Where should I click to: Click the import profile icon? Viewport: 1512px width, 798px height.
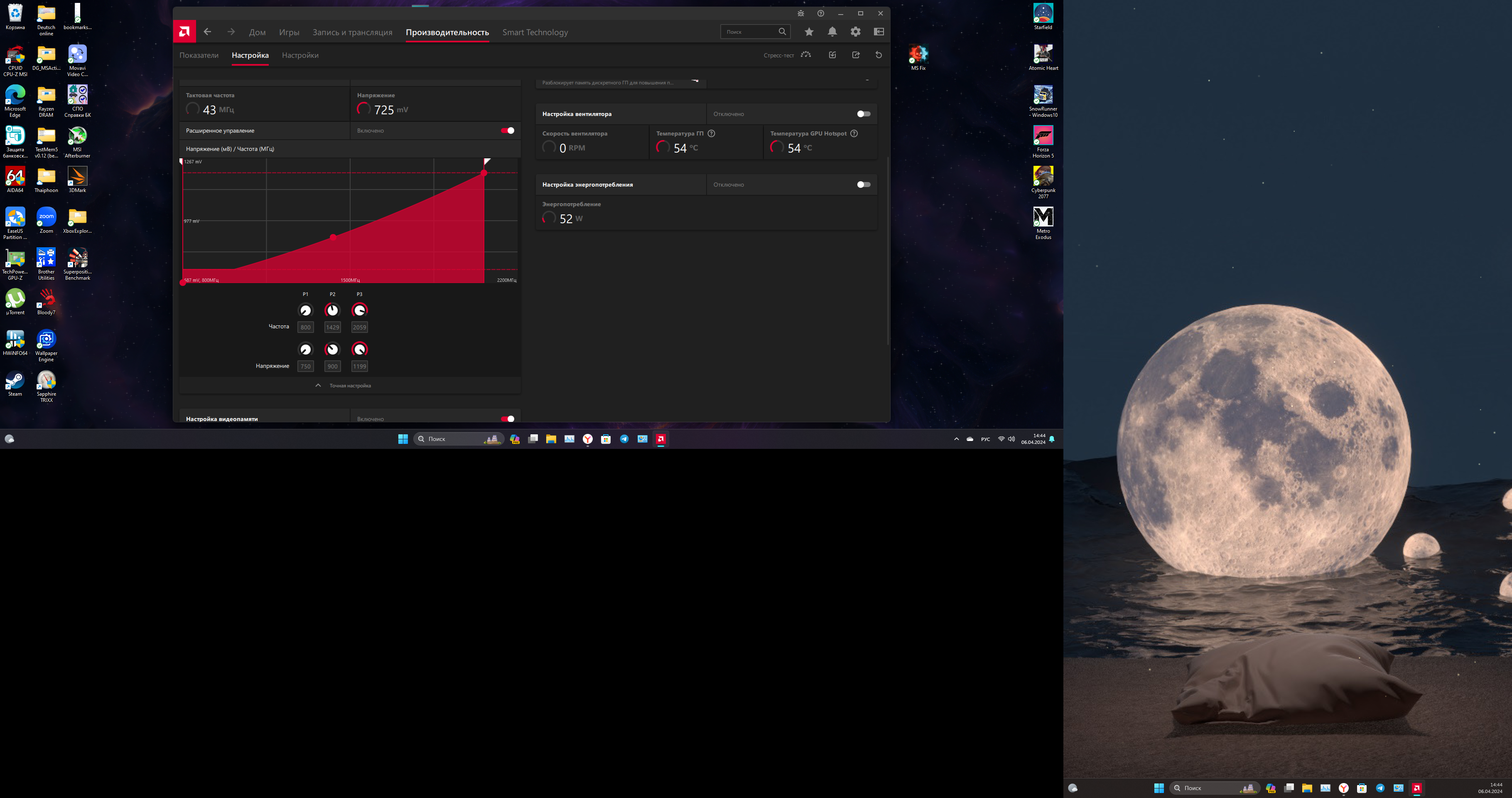[832, 54]
